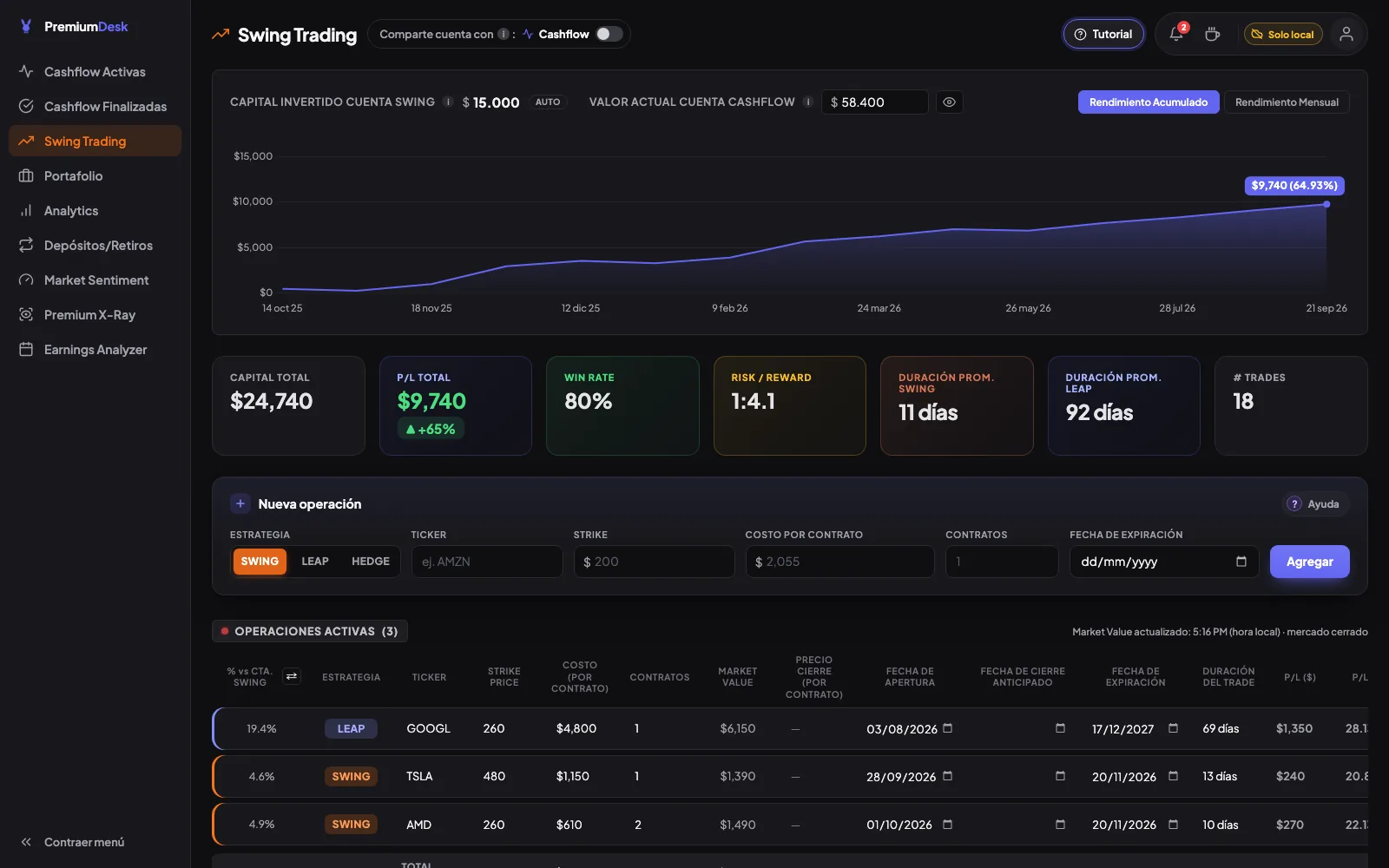Click the plus icon by Nueva operación
Viewport: 1389px width, 868px height.
tap(240, 503)
